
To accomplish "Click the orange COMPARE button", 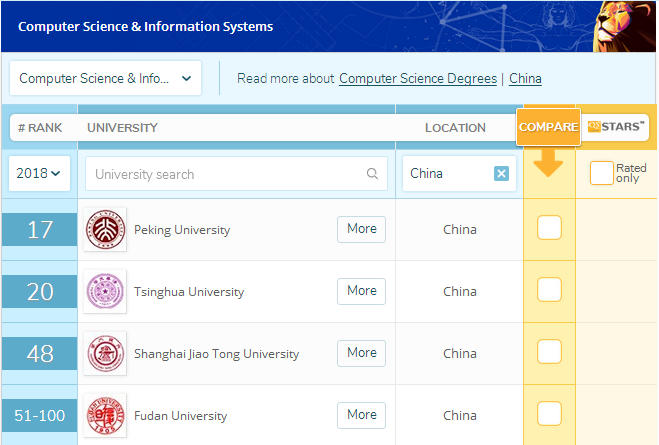I will (x=548, y=127).
